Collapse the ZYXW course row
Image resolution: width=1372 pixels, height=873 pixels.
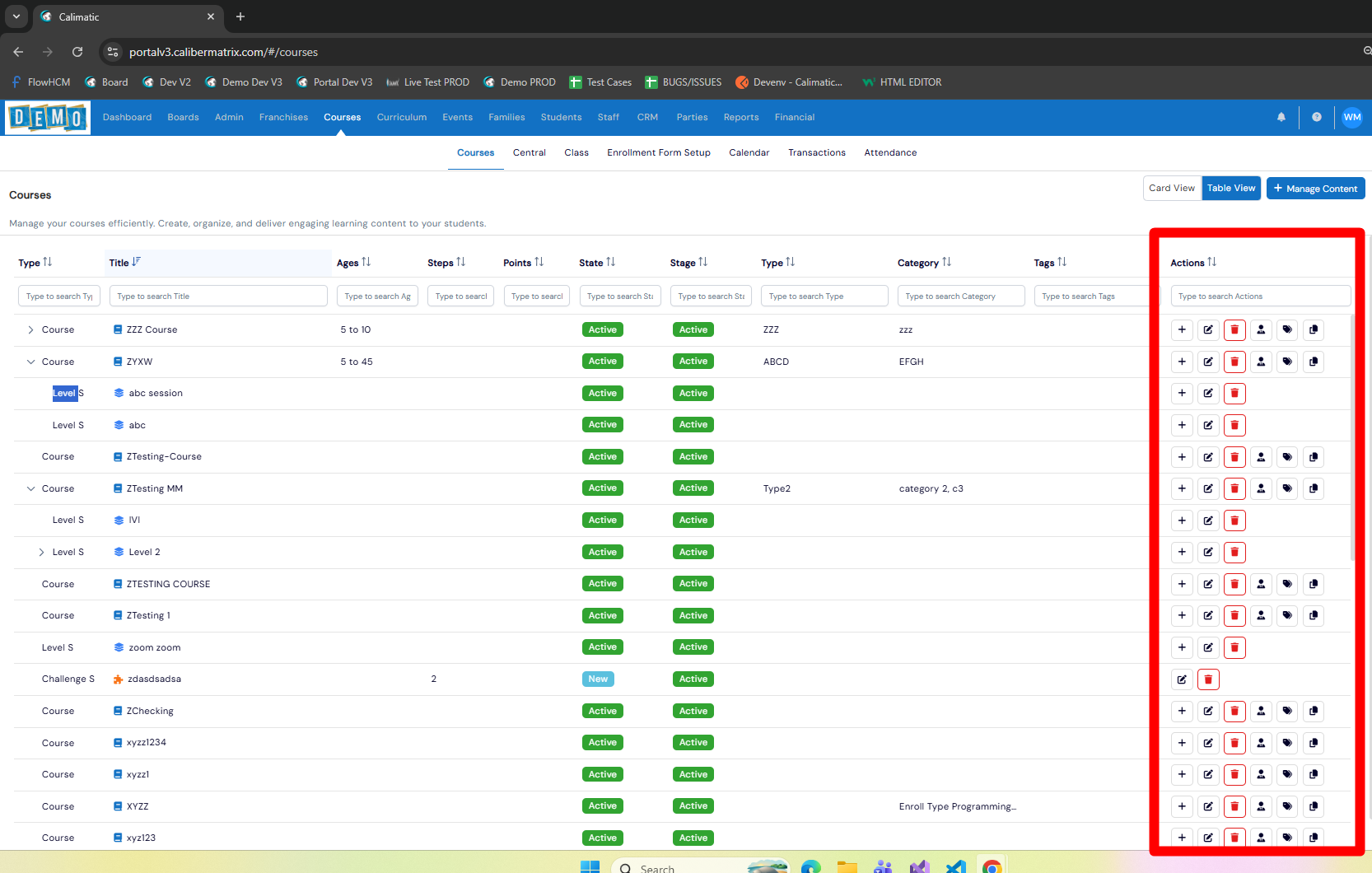[x=30, y=362]
